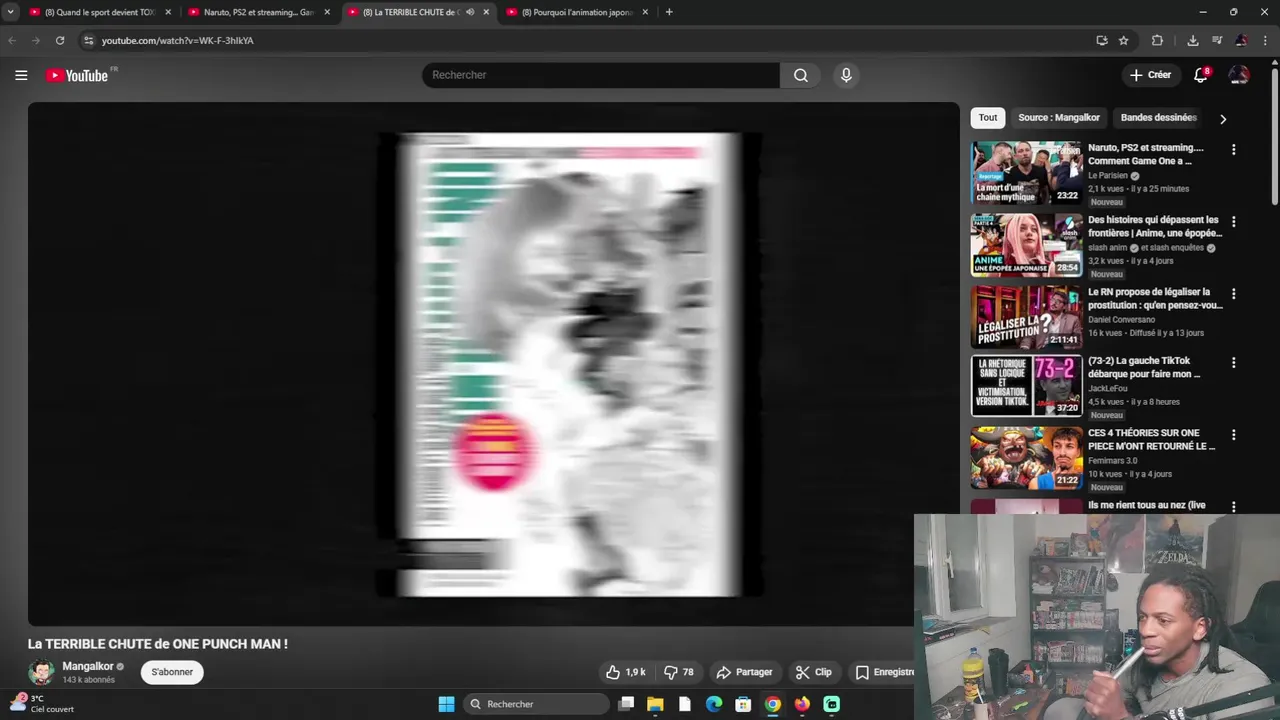Click the Daniel Conversano channel name
1280x720 pixels.
click(1121, 320)
